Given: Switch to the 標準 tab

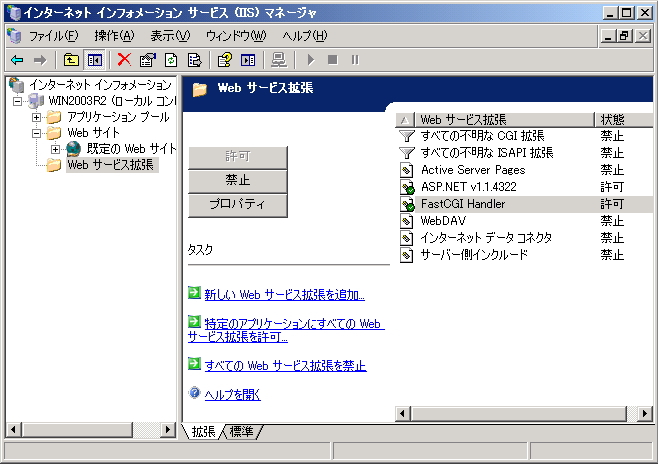Looking at the screenshot, I should point(242,432).
